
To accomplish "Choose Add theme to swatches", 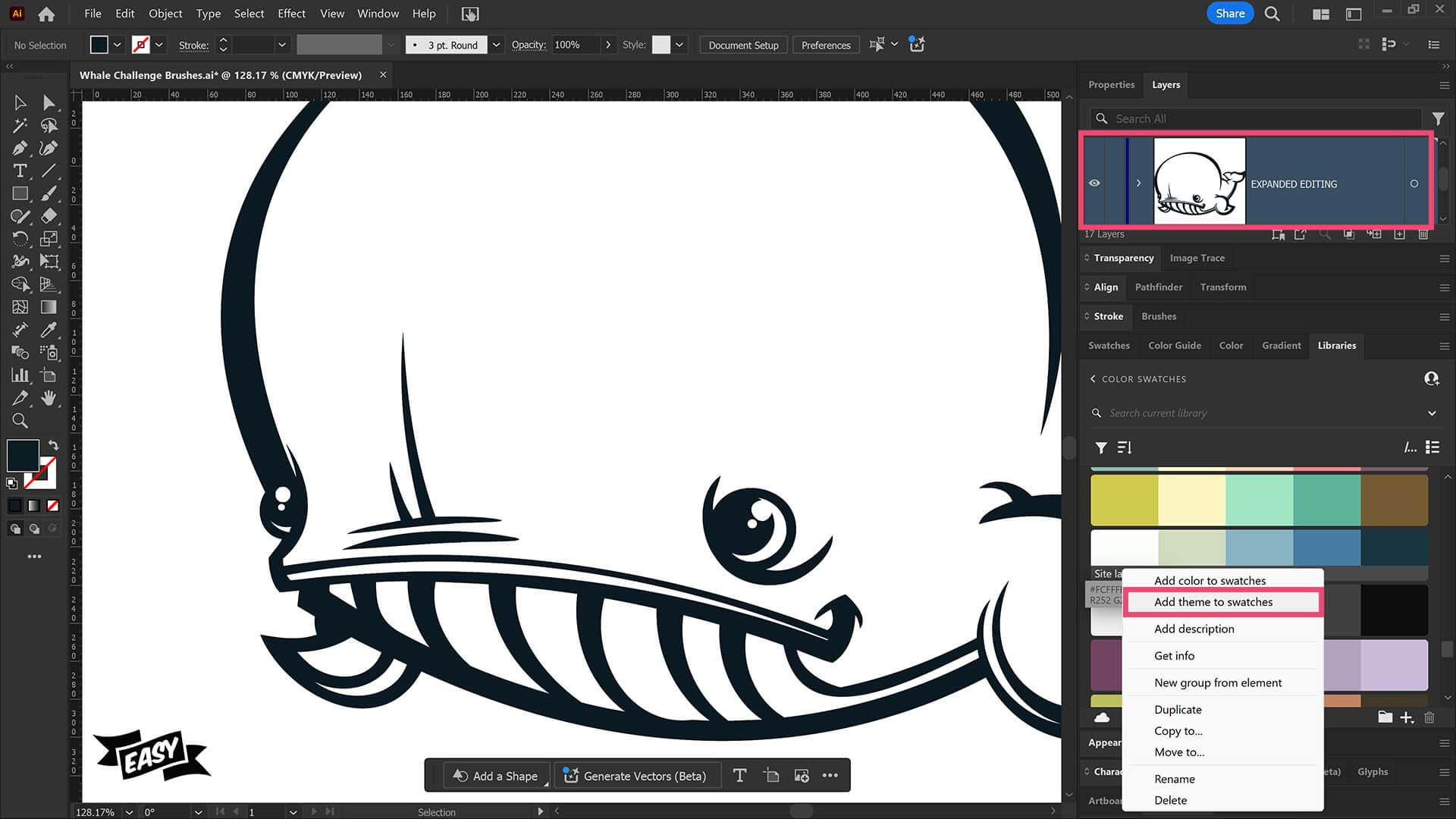I will (1213, 602).
